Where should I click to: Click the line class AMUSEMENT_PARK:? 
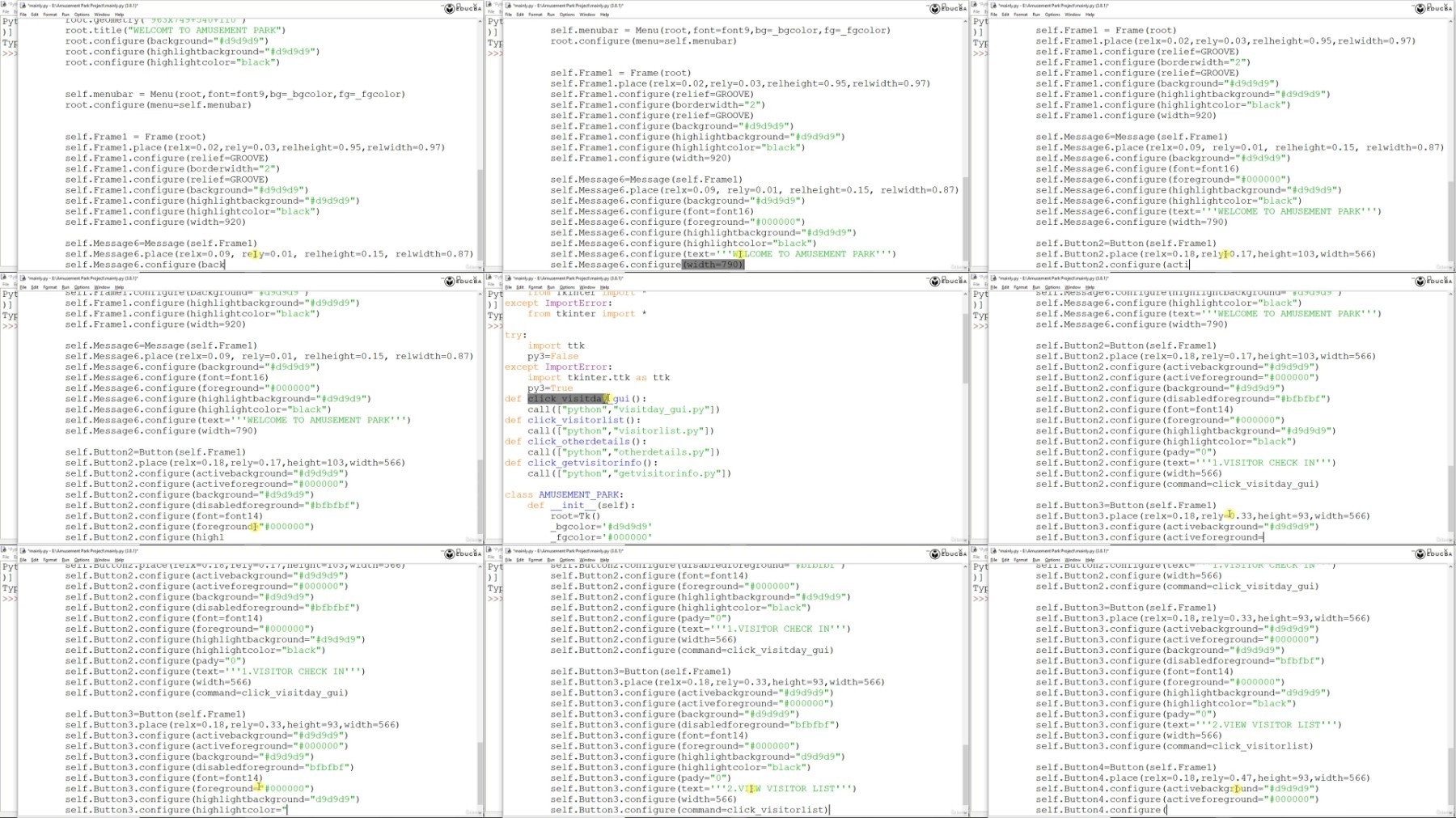click(564, 494)
